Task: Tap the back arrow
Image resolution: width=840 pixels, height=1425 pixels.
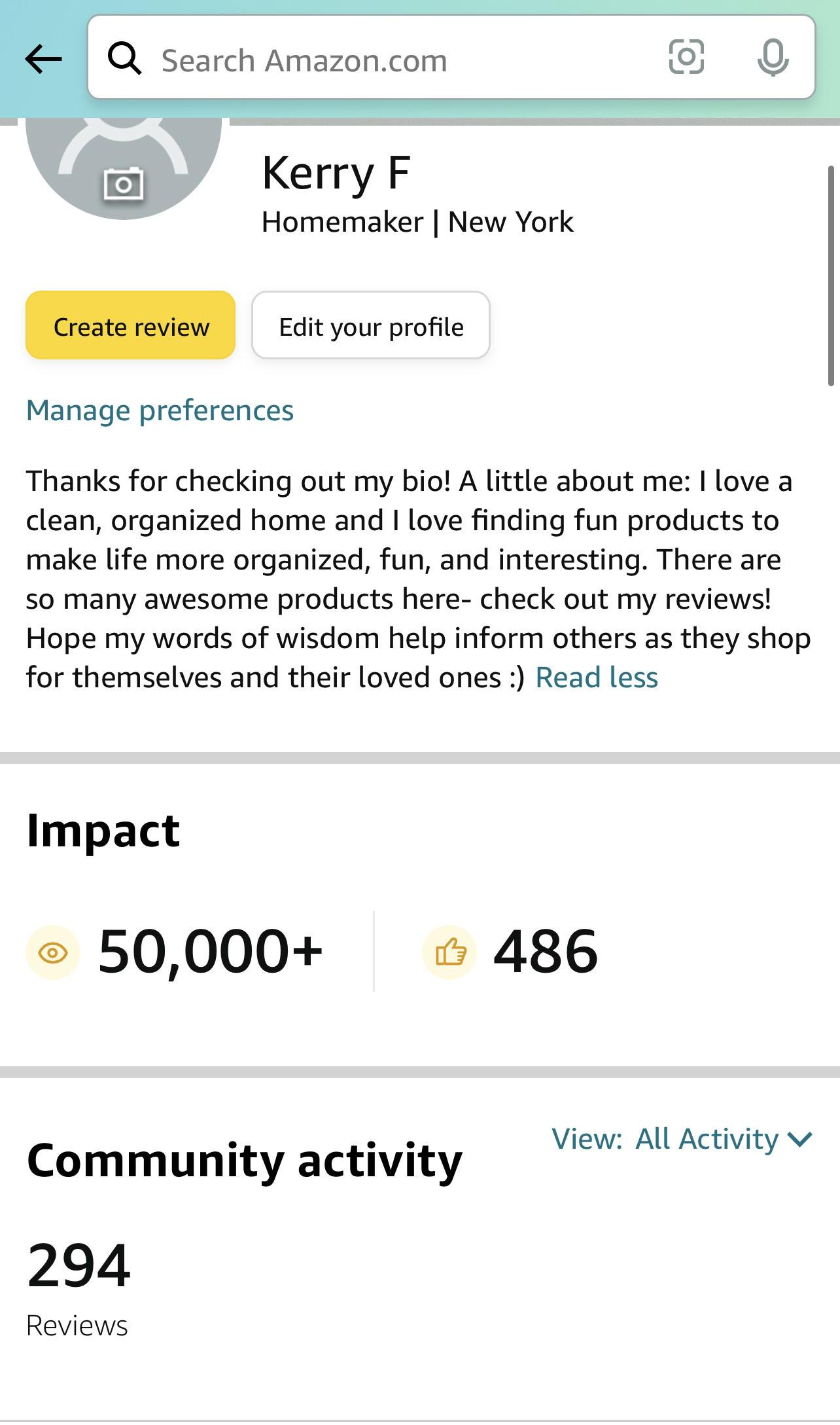Action: click(43, 60)
